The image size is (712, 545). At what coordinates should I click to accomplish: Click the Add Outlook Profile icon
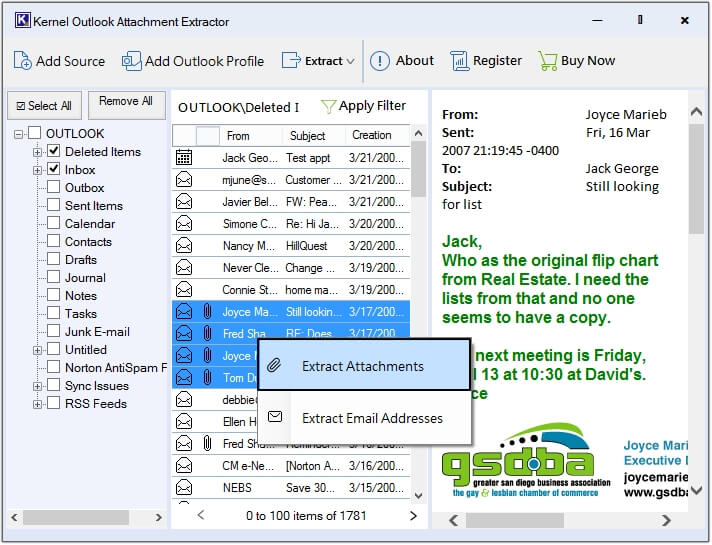[x=131, y=60]
